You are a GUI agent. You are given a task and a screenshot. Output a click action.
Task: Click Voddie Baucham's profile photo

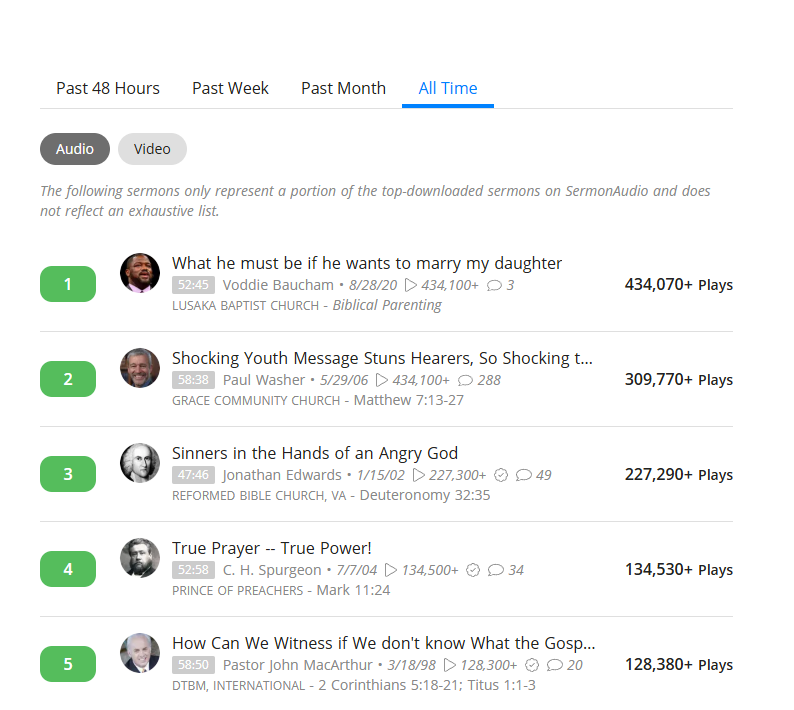click(x=140, y=273)
